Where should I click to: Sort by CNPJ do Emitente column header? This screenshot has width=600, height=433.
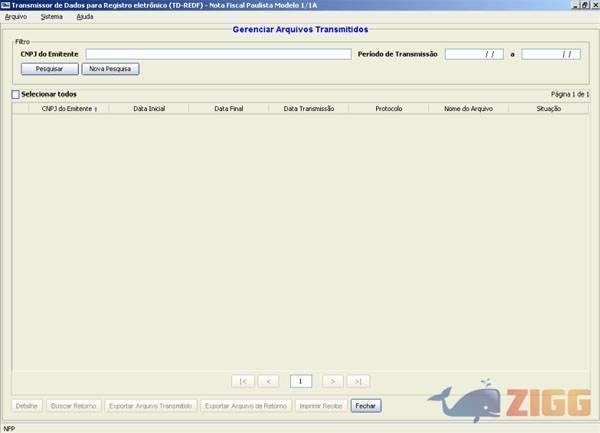click(x=69, y=108)
